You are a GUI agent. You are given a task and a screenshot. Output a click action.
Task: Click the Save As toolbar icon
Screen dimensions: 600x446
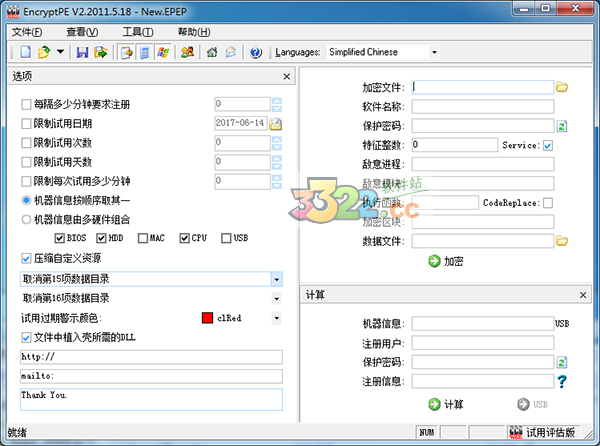(101, 52)
